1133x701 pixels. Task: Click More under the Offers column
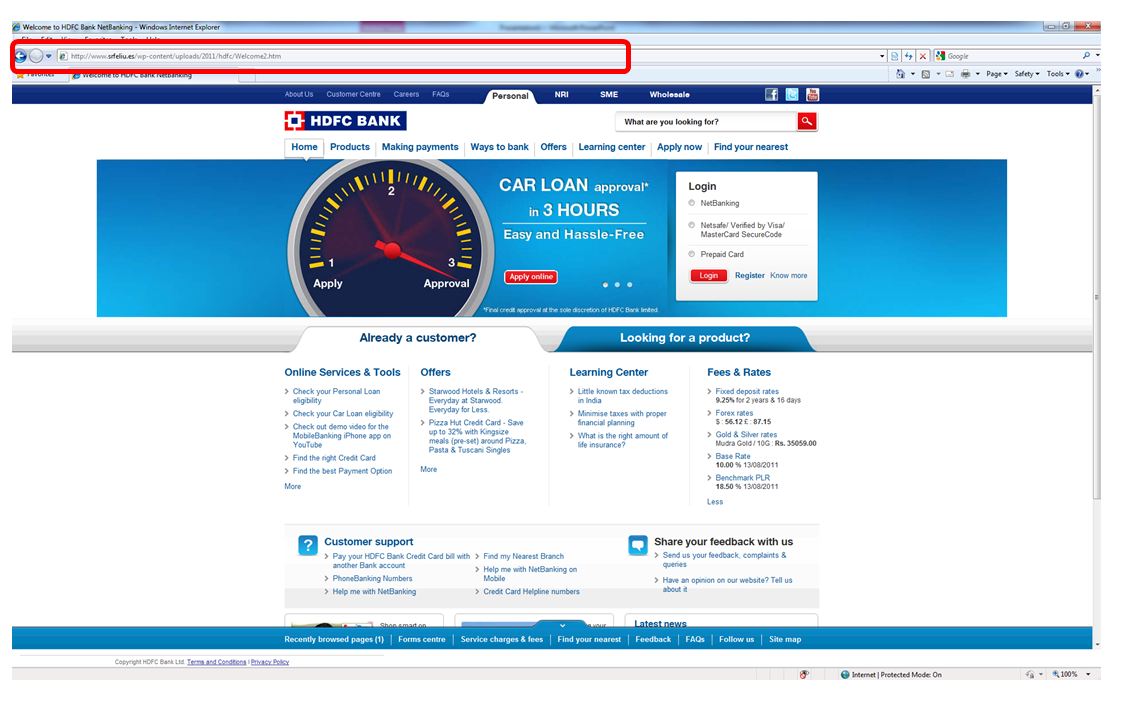tap(428, 470)
